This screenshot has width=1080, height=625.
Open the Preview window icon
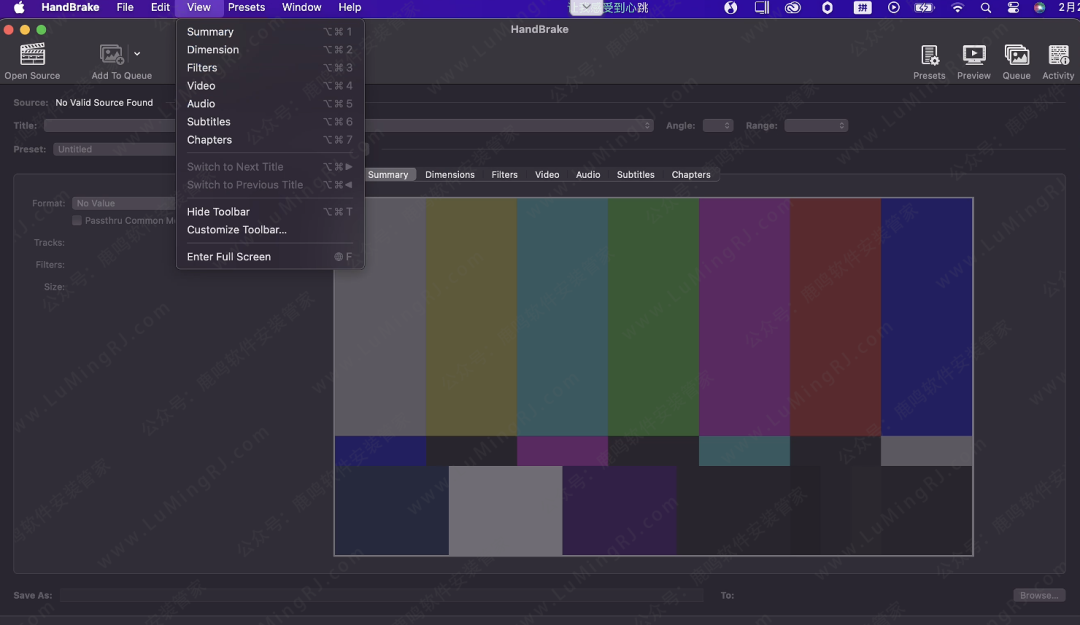[x=973, y=55]
